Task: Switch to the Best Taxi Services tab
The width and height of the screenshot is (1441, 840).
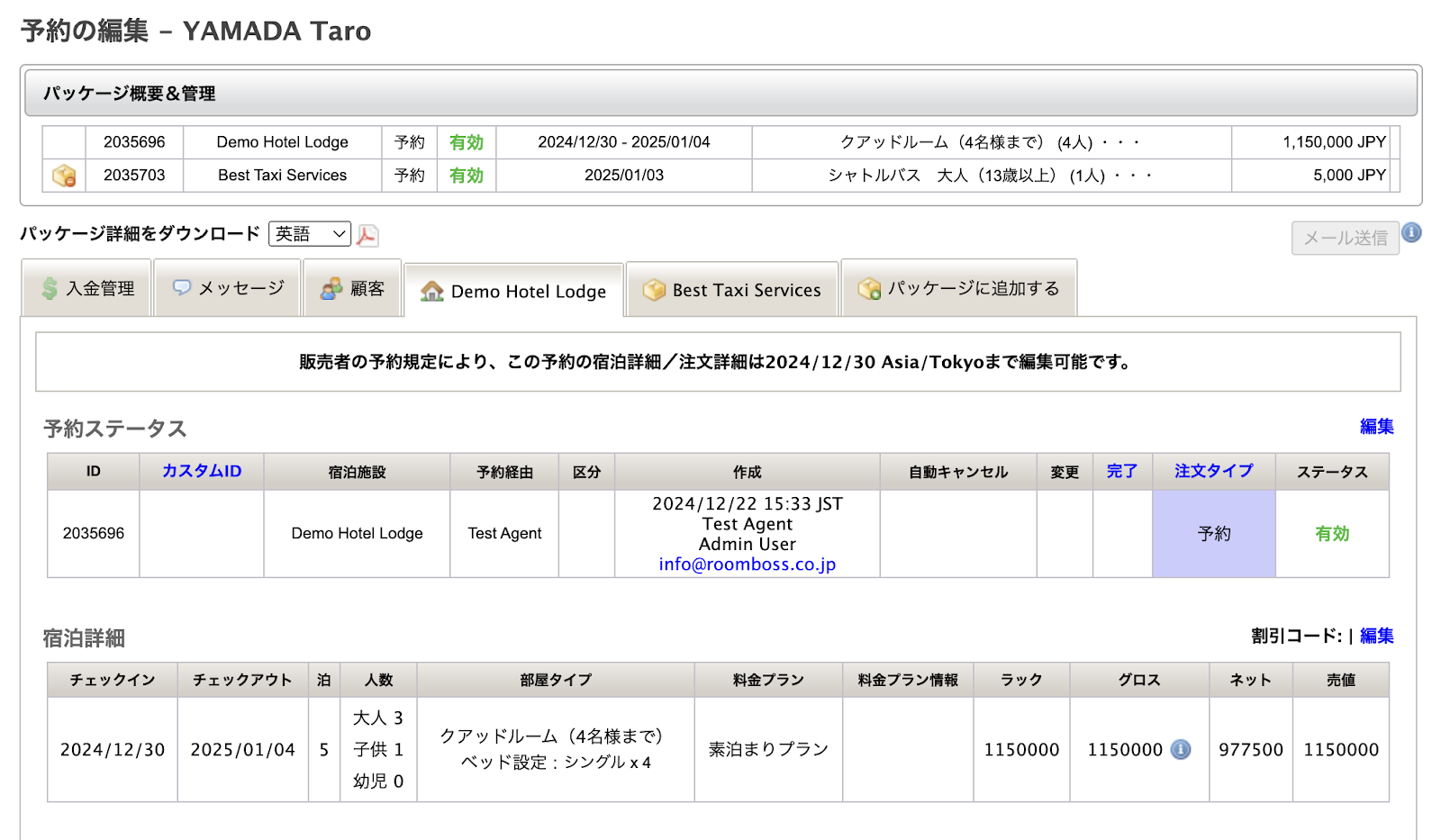Action: click(x=733, y=290)
